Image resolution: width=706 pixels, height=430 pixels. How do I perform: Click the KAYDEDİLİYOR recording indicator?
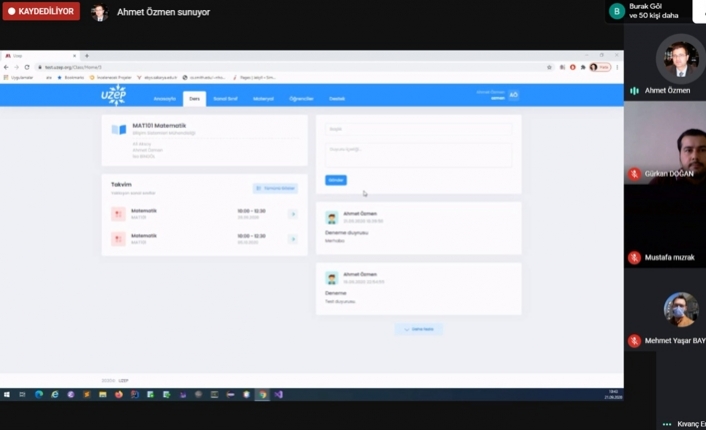tap(41, 11)
